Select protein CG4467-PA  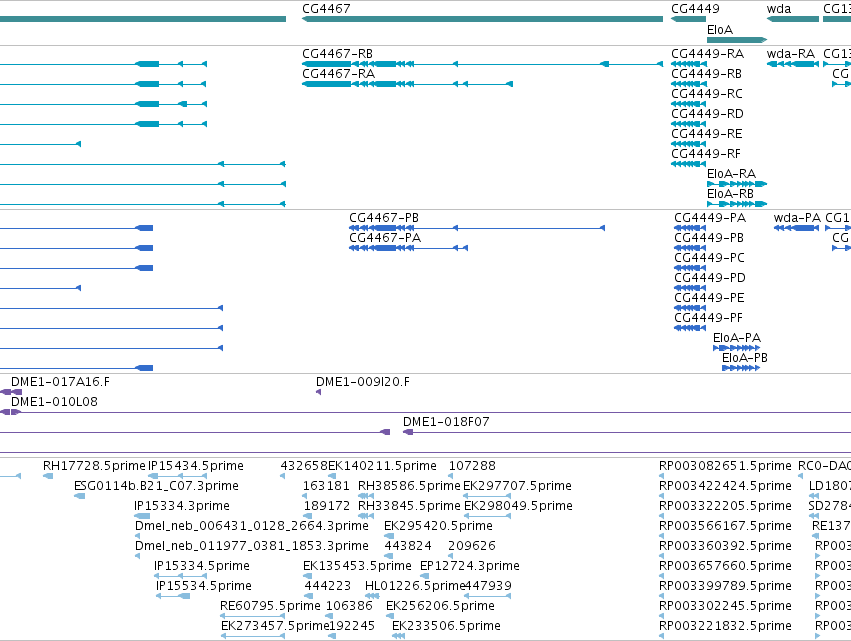pos(409,248)
